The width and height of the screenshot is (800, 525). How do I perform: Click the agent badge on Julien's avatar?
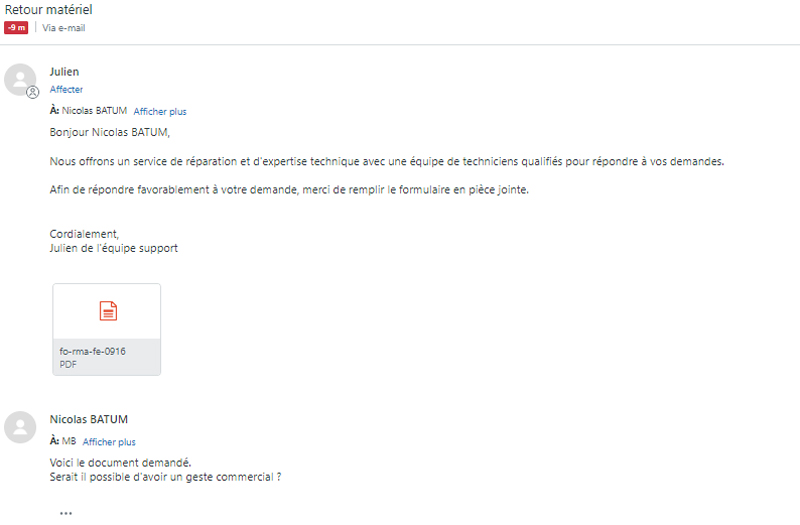[x=33, y=92]
